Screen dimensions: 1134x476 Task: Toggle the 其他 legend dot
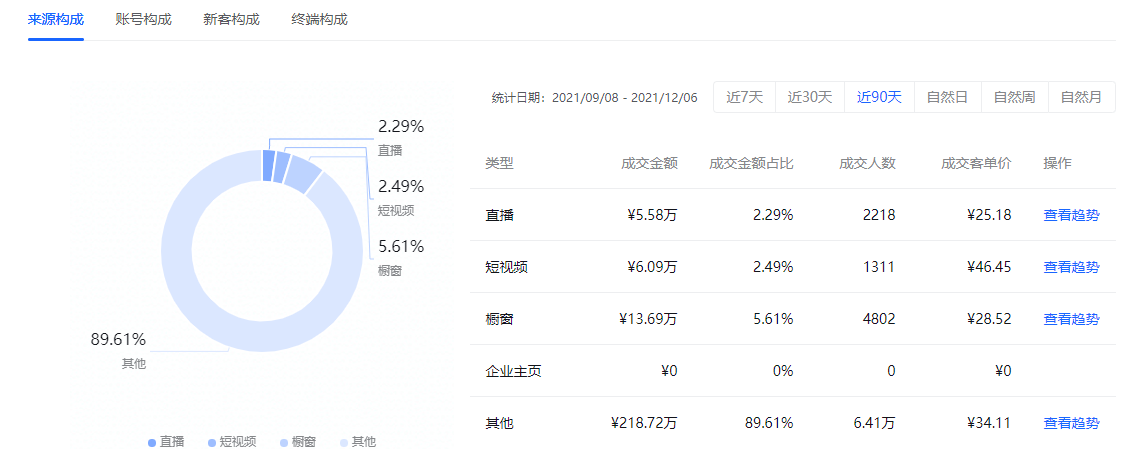tap(343, 442)
